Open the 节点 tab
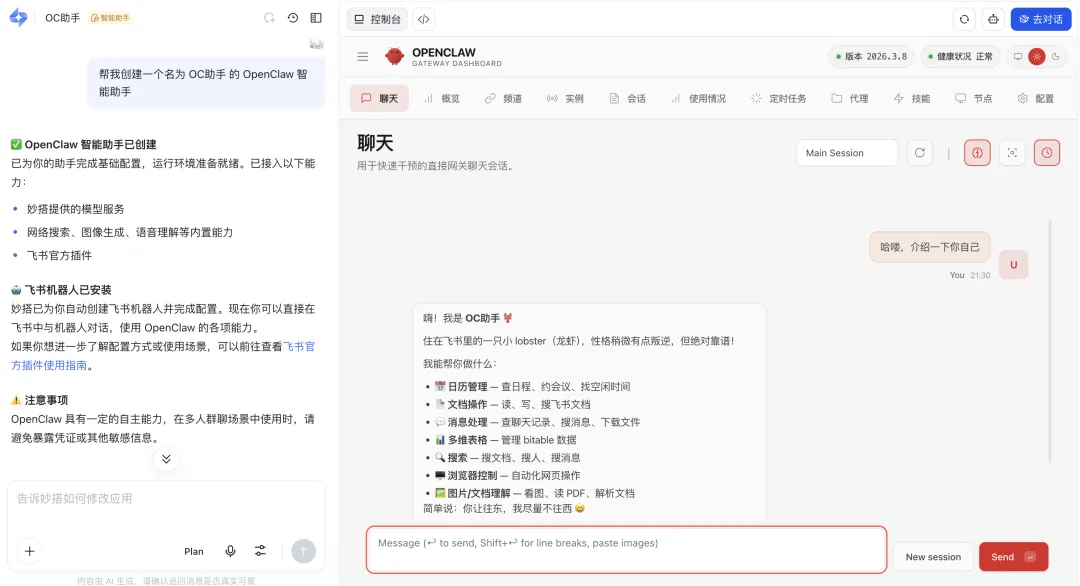 point(974,98)
